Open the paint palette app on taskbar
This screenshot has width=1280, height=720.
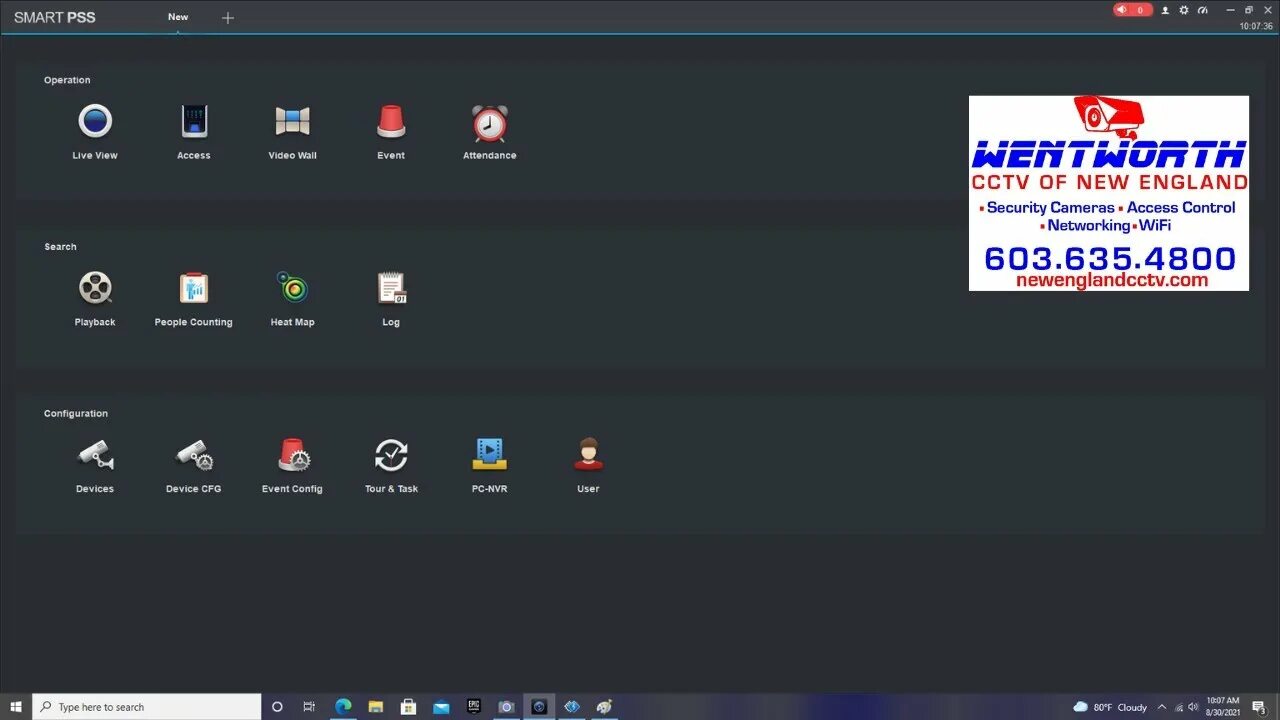coord(604,707)
